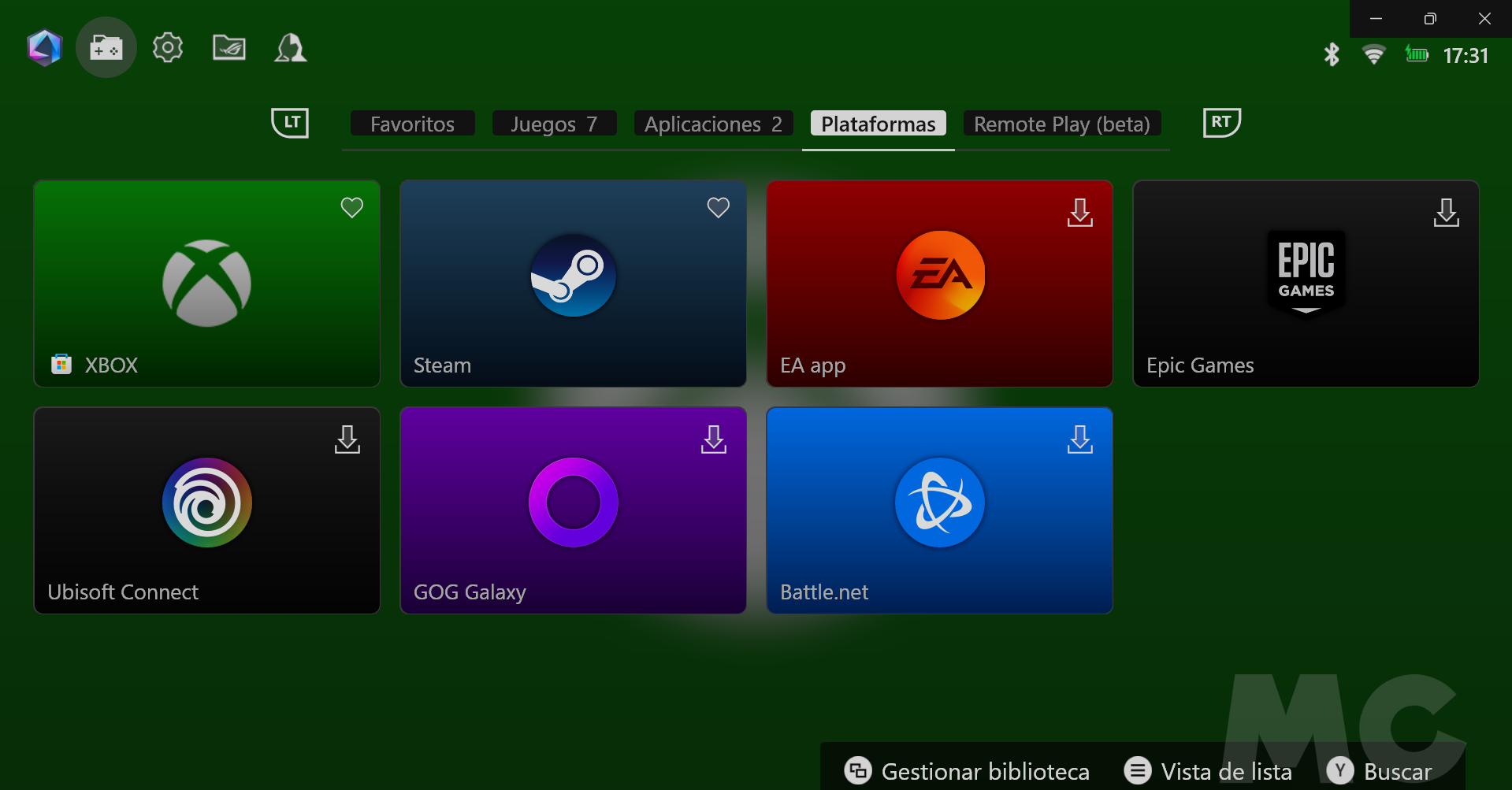Open the user profile helmet icon
This screenshot has width=1512, height=790.
(x=290, y=48)
